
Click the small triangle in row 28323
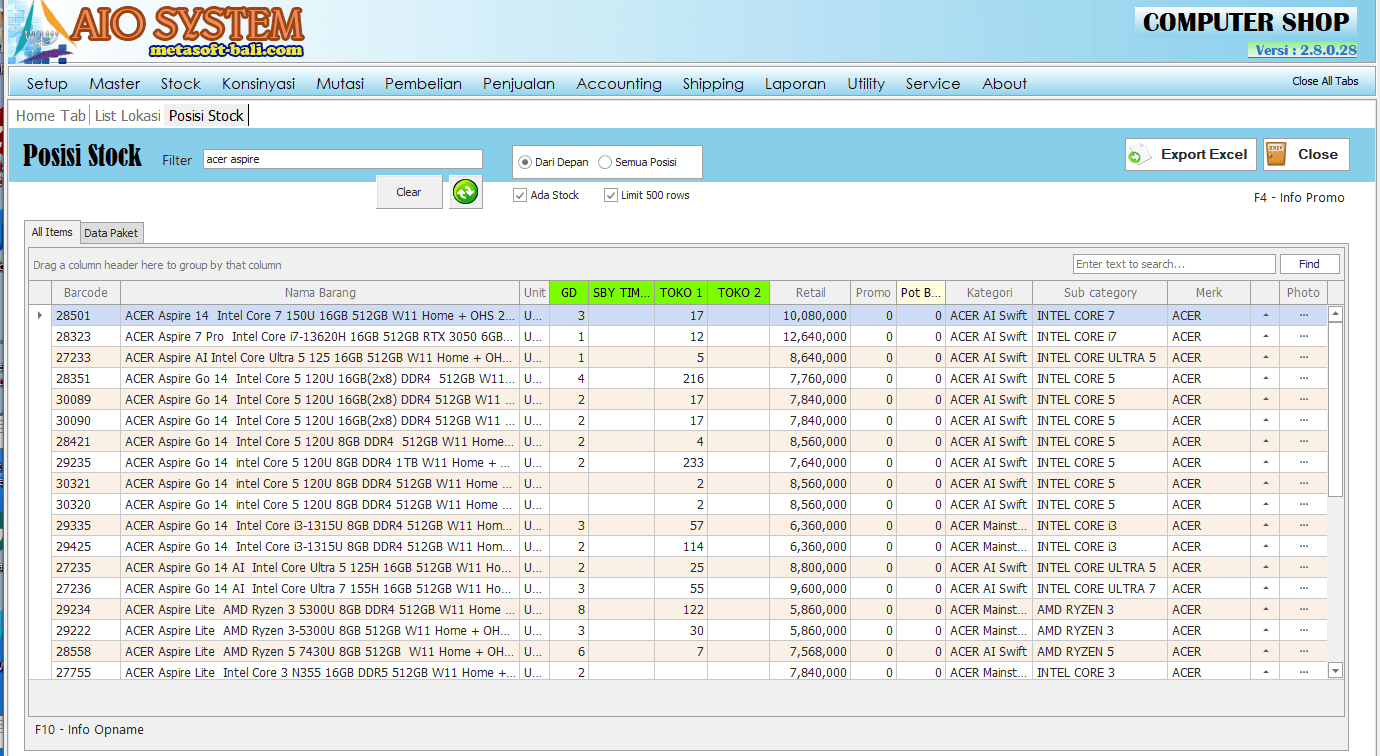[1265, 336]
